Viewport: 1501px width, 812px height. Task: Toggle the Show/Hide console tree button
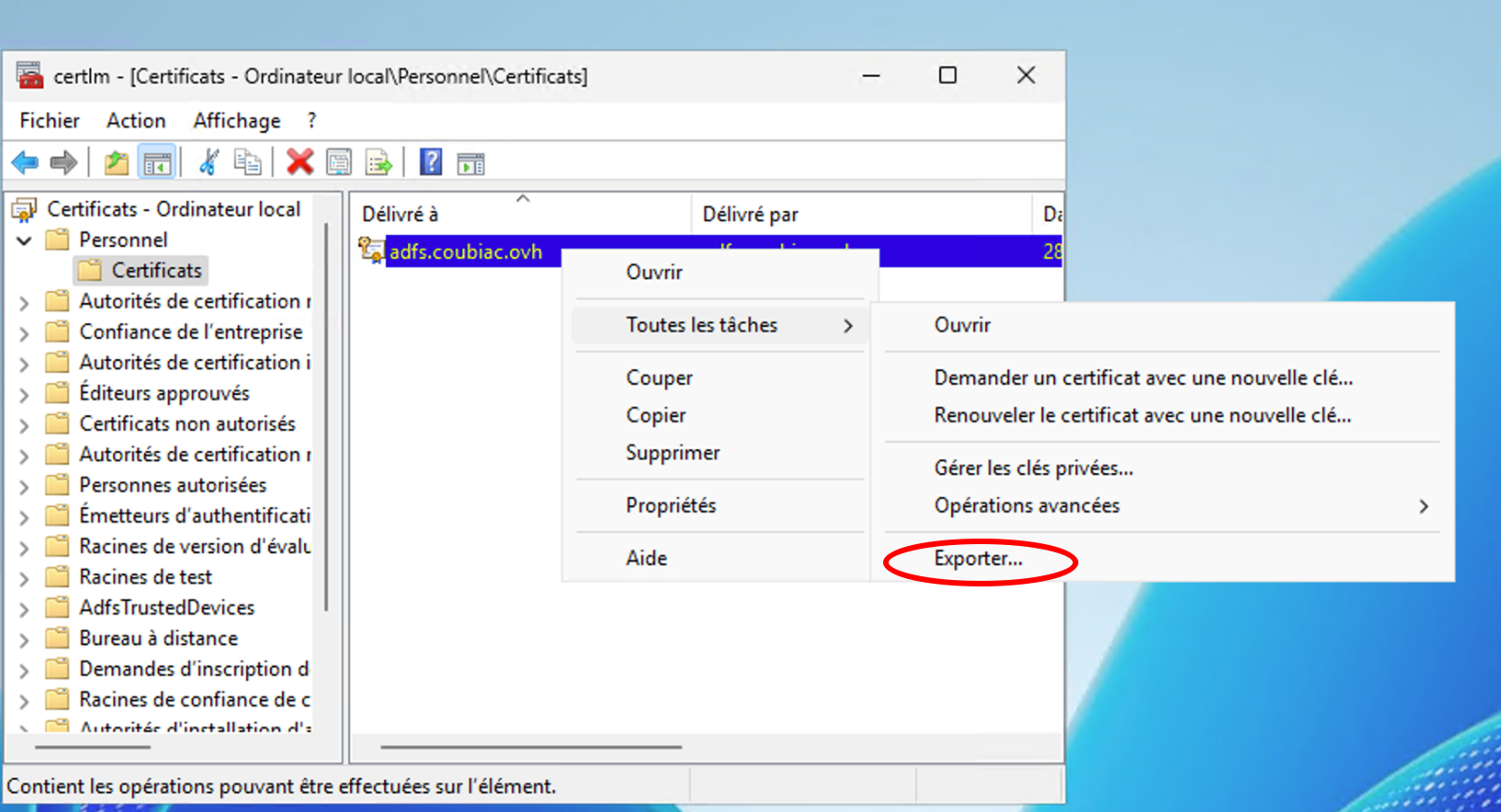coord(157,164)
